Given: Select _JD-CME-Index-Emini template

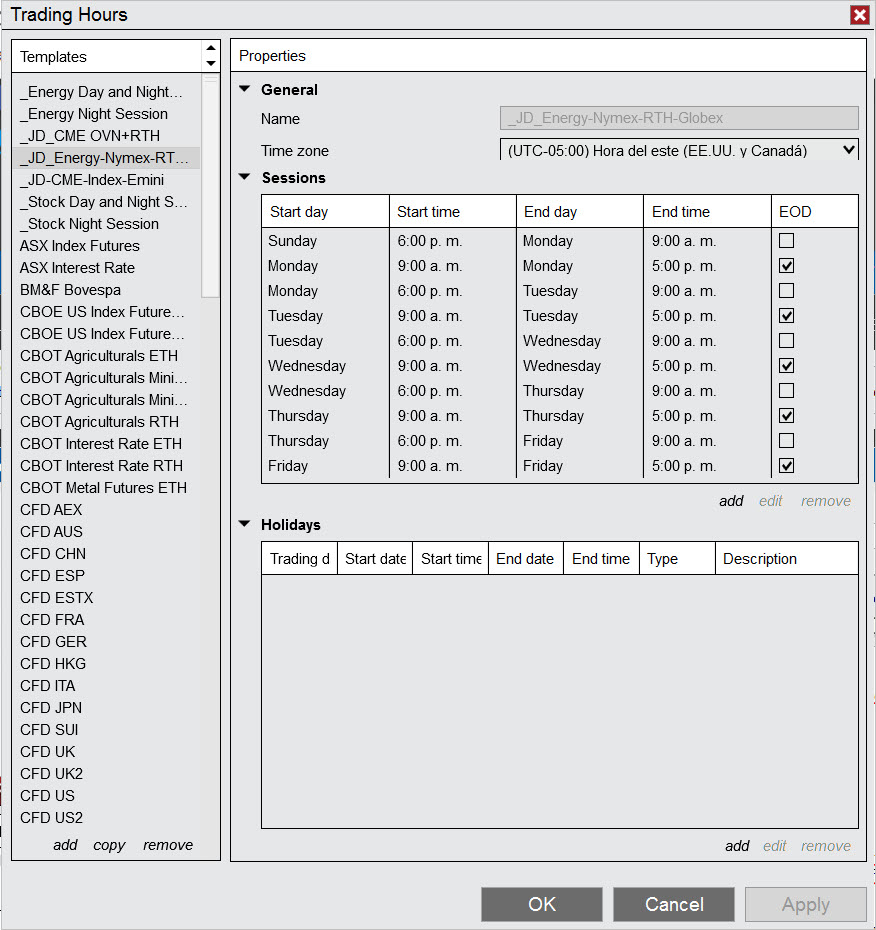Looking at the screenshot, I should tap(106, 180).
